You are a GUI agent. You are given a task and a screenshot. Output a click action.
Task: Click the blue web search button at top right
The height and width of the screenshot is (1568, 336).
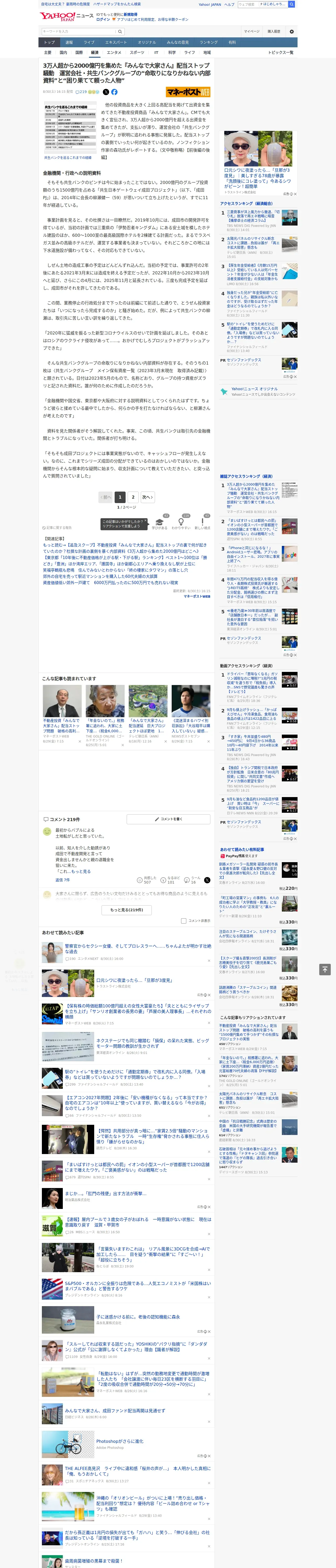(292, 4)
